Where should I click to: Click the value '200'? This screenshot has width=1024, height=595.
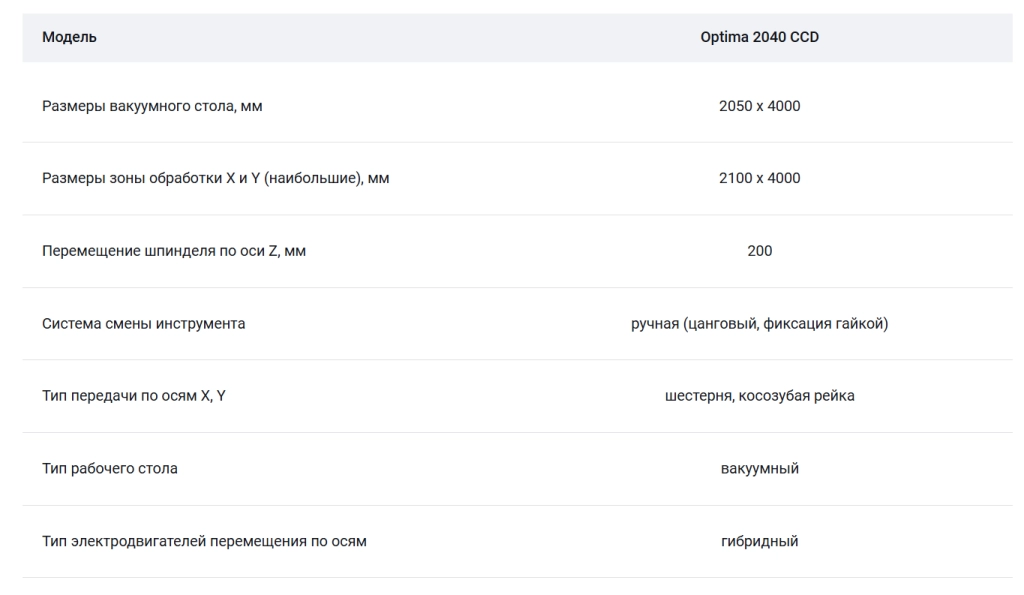click(760, 251)
